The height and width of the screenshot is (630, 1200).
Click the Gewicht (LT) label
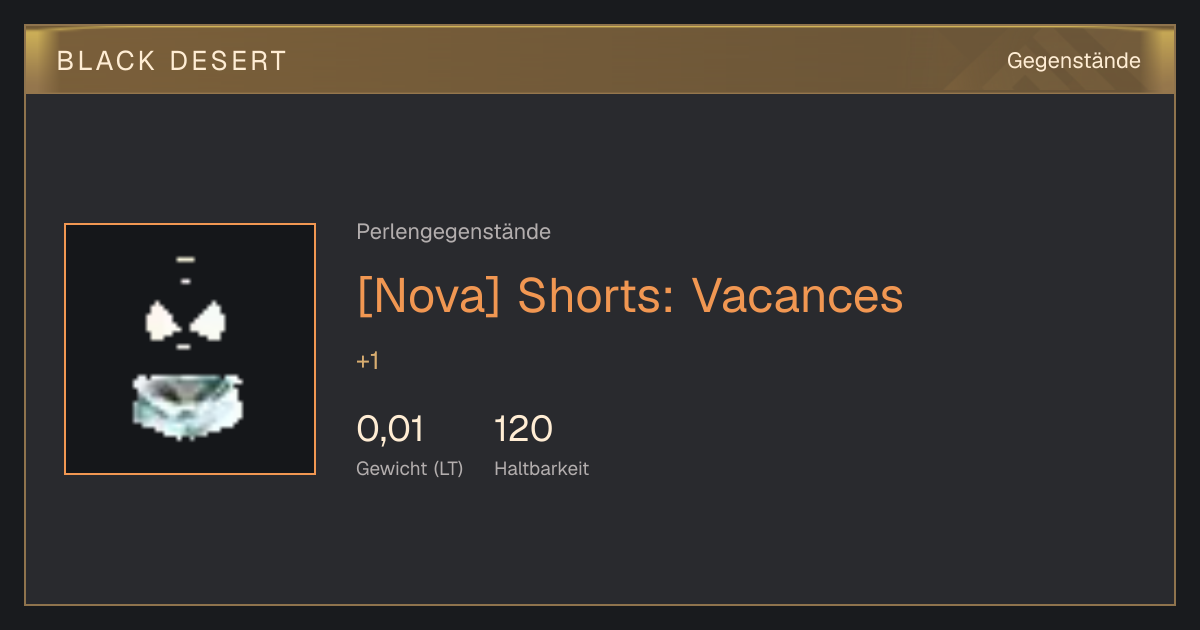410,469
